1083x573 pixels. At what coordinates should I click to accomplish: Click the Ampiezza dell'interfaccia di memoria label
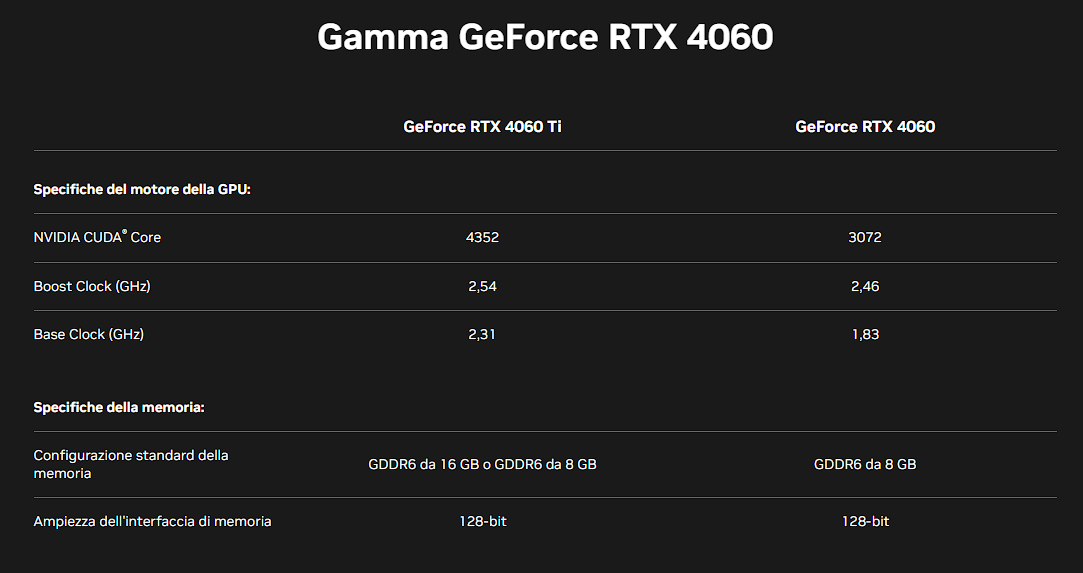pyautogui.click(x=152, y=521)
